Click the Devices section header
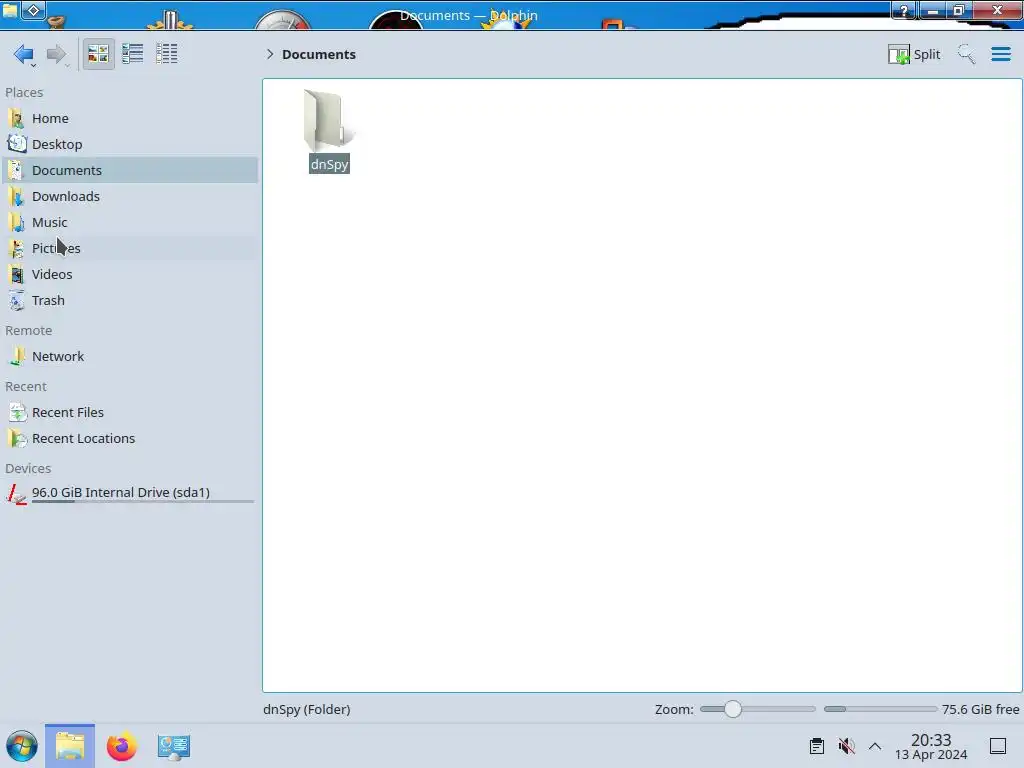1024x768 pixels. click(x=28, y=469)
